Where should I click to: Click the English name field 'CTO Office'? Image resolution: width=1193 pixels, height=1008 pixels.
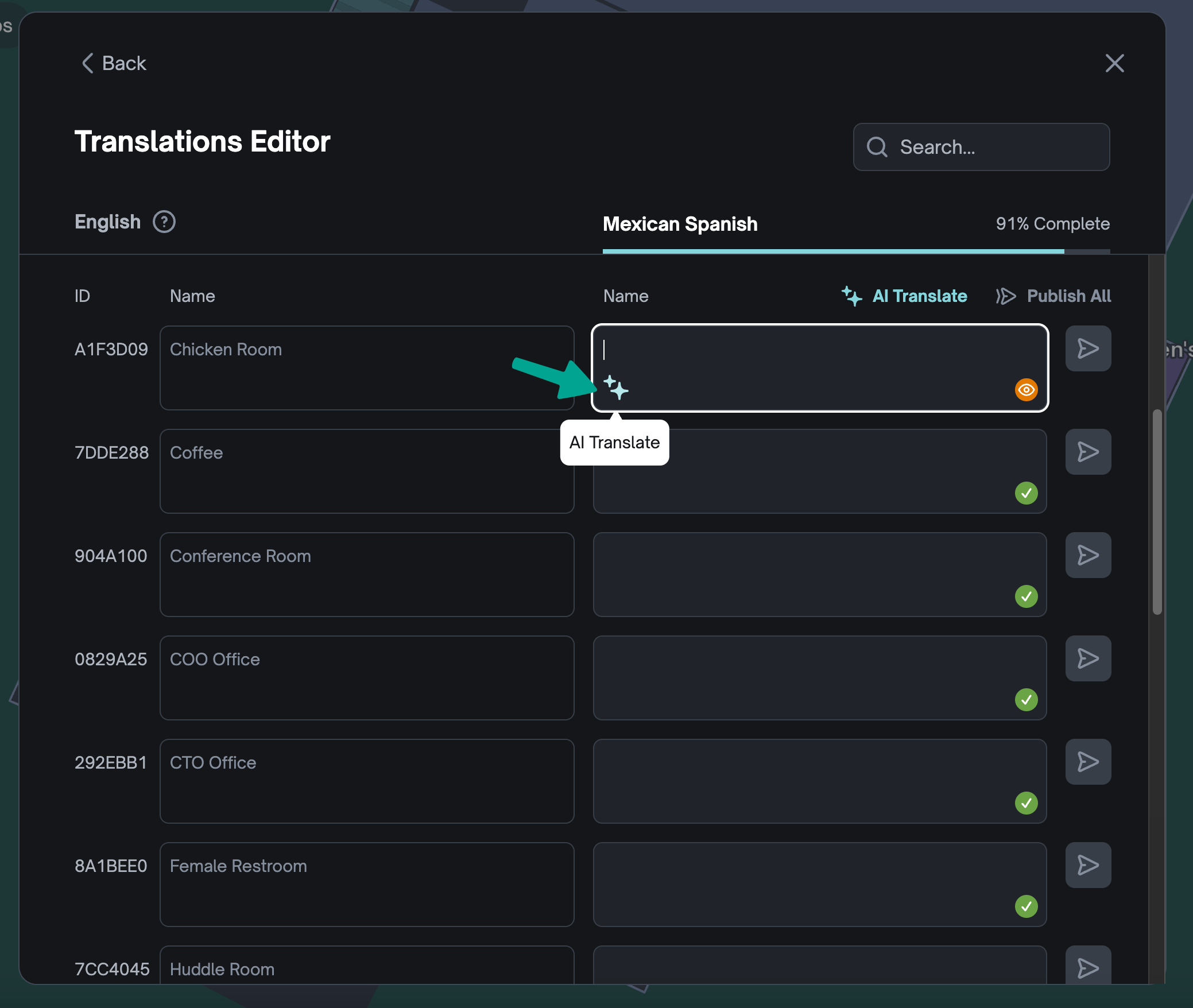pyautogui.click(x=367, y=781)
